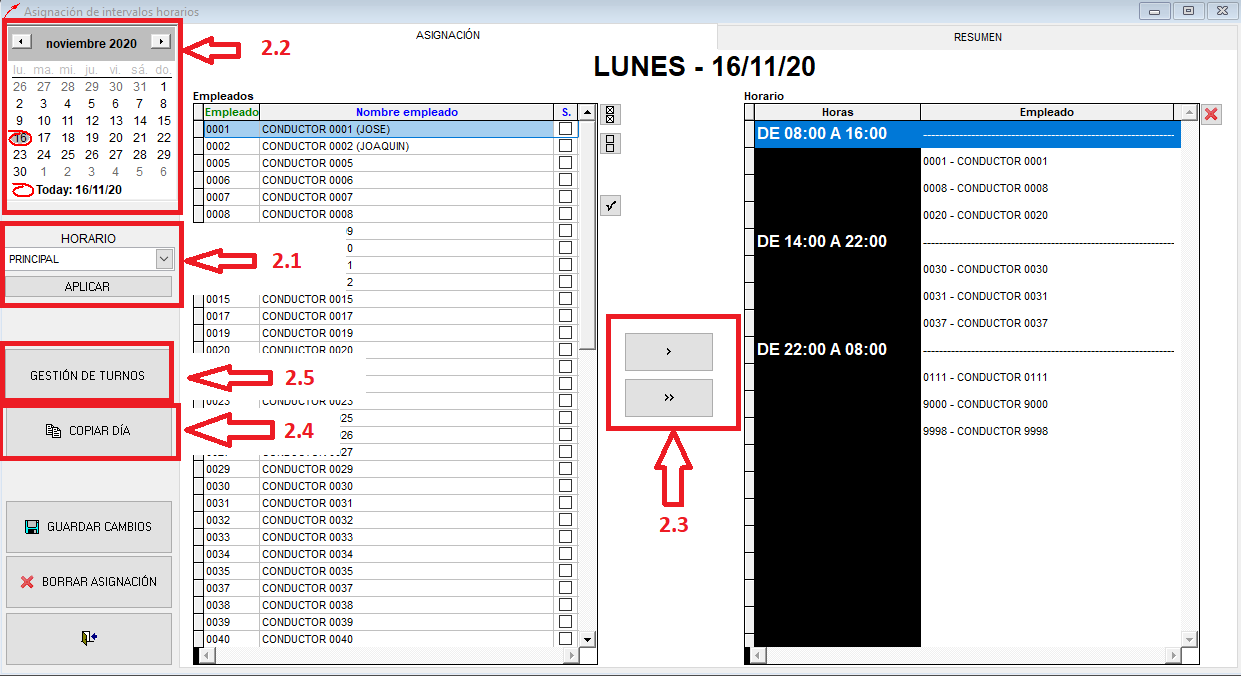Check the box for CONDUCTOR 0001 (JOSE)

(x=566, y=129)
